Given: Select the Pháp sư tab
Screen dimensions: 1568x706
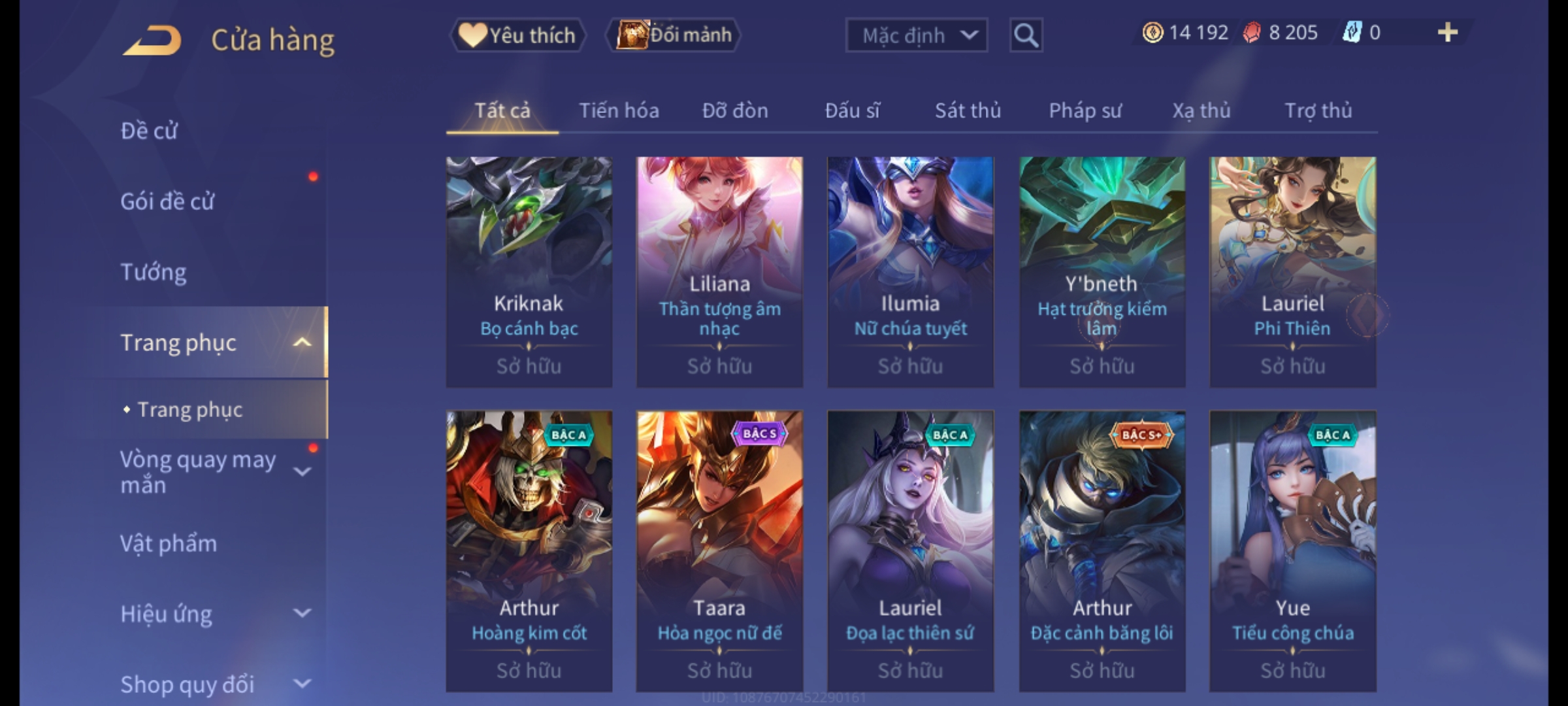Looking at the screenshot, I should click(x=1085, y=110).
